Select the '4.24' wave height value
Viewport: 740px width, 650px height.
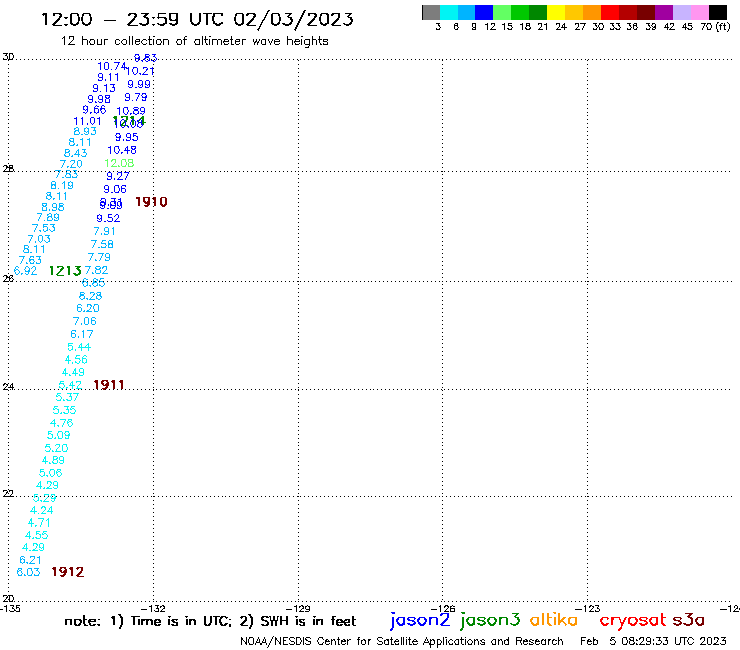click(42, 510)
